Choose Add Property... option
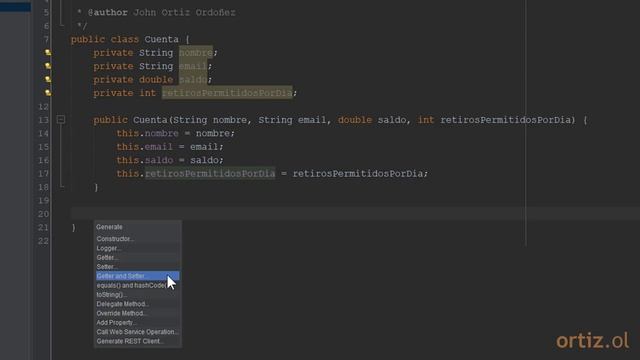 138,323
